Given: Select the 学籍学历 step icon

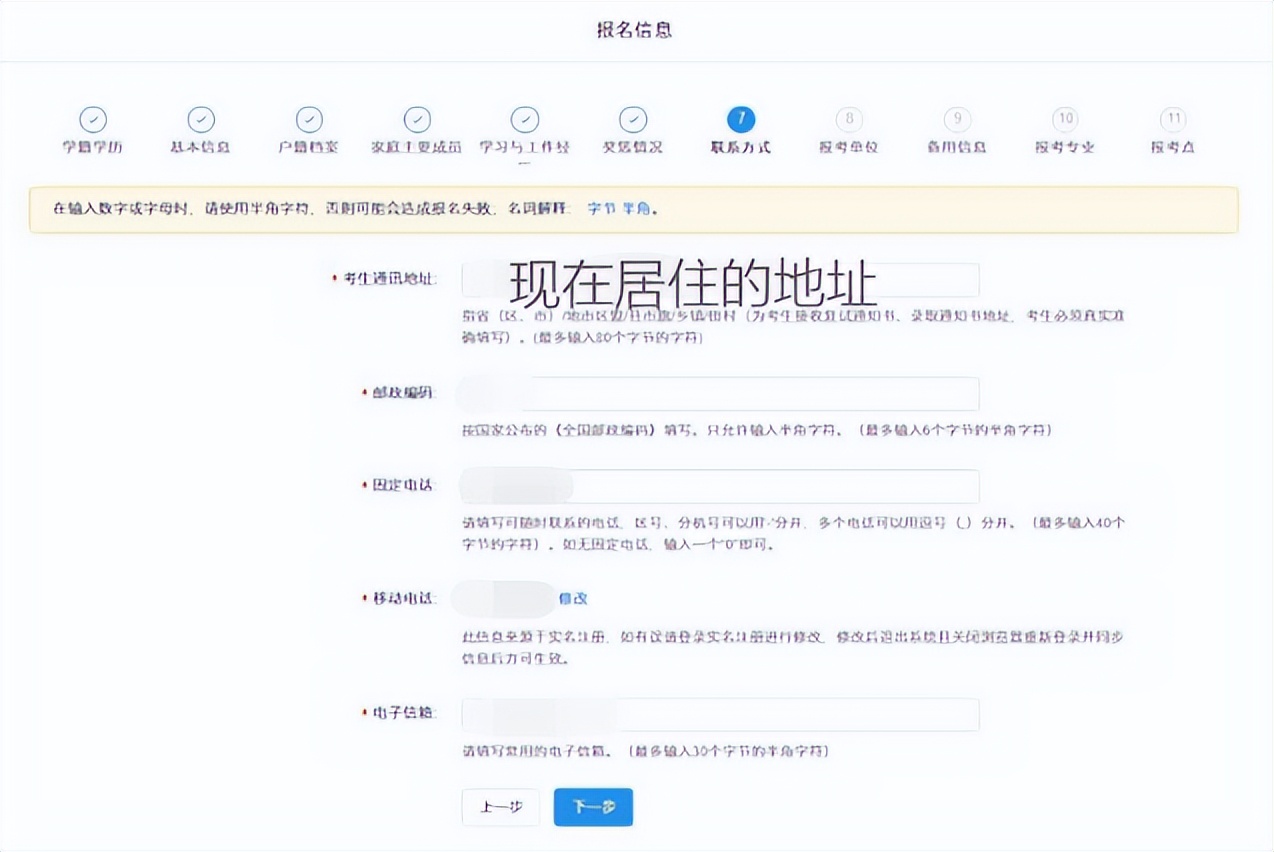Looking at the screenshot, I should tap(92, 118).
